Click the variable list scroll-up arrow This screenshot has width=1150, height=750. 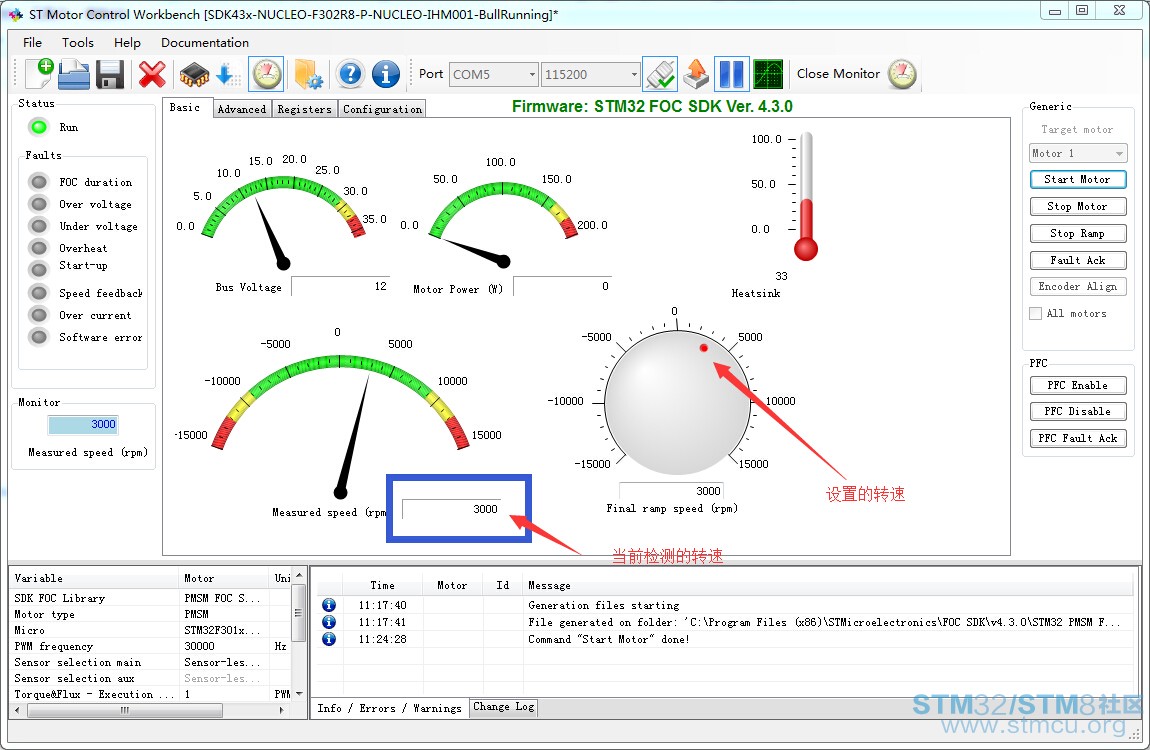299,575
